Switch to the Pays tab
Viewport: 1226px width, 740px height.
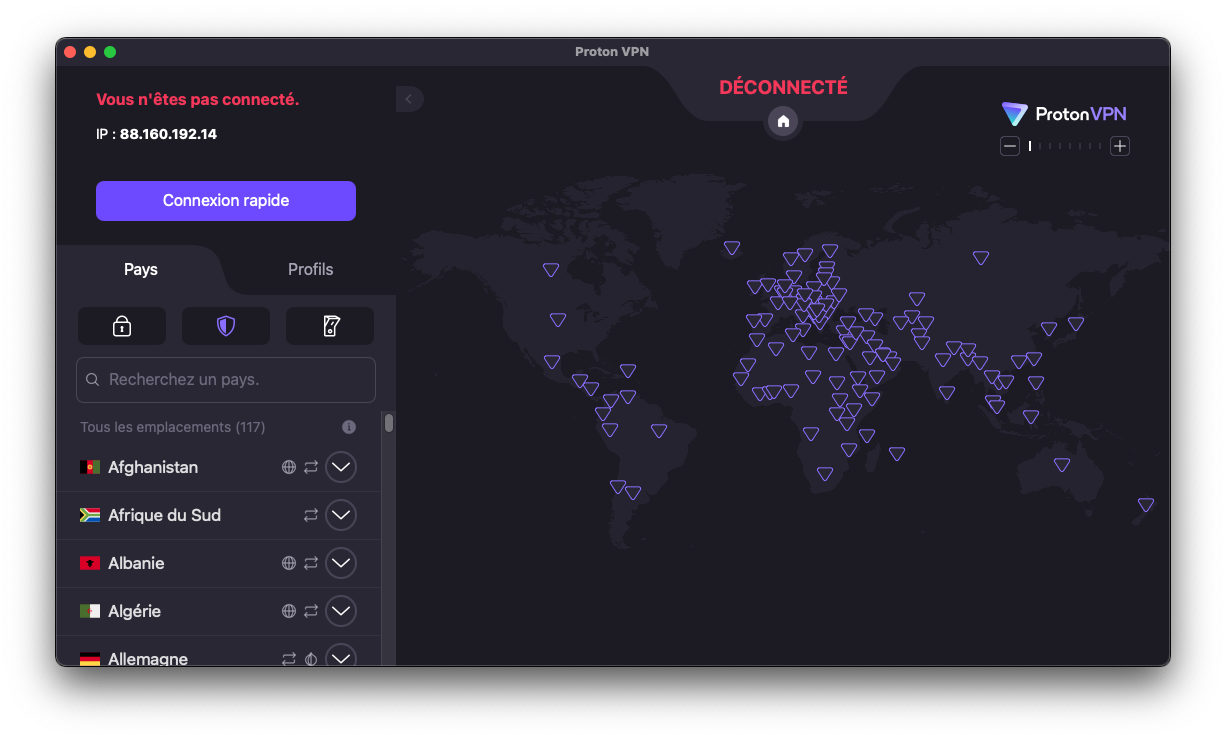coord(141,269)
